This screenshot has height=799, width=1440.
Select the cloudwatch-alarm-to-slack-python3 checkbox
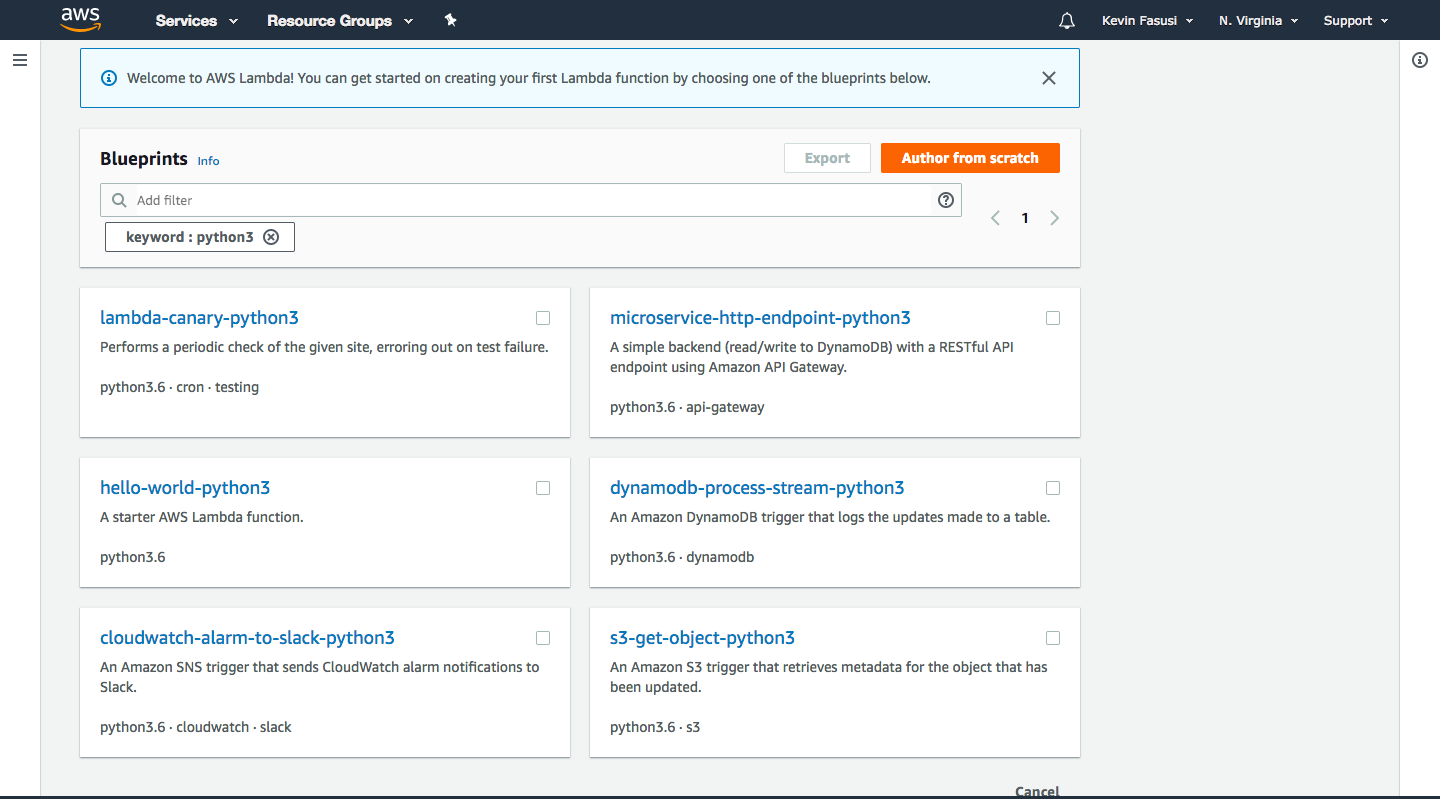(x=543, y=638)
